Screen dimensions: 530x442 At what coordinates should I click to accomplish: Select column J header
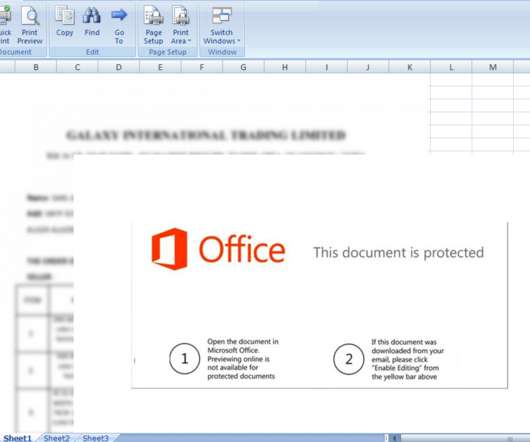pos(368,67)
